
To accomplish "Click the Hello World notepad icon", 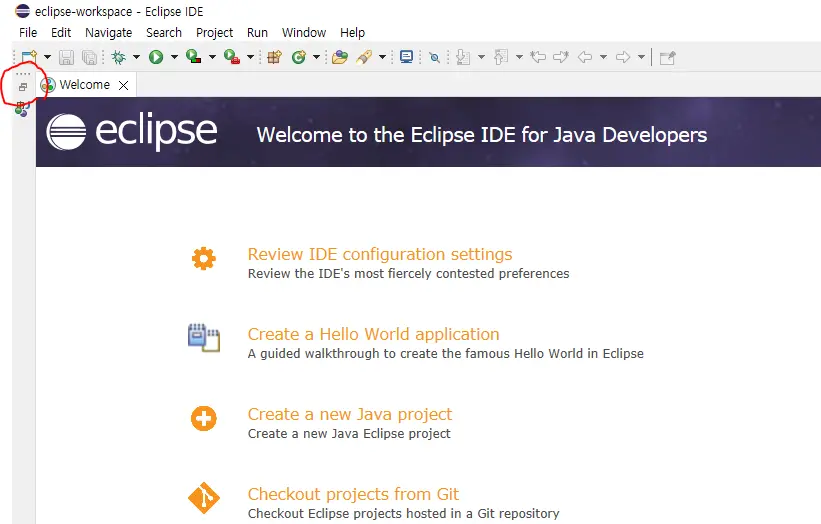I will (204, 338).
